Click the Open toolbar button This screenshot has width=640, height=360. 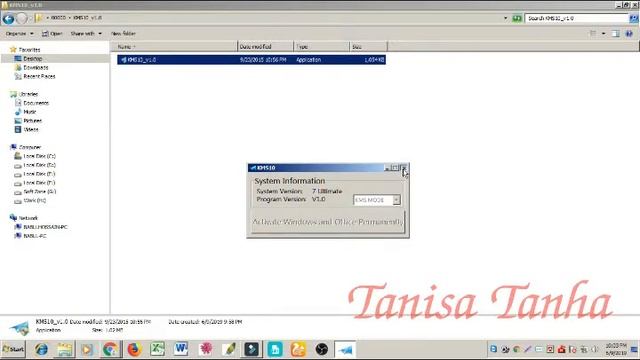[52, 33]
